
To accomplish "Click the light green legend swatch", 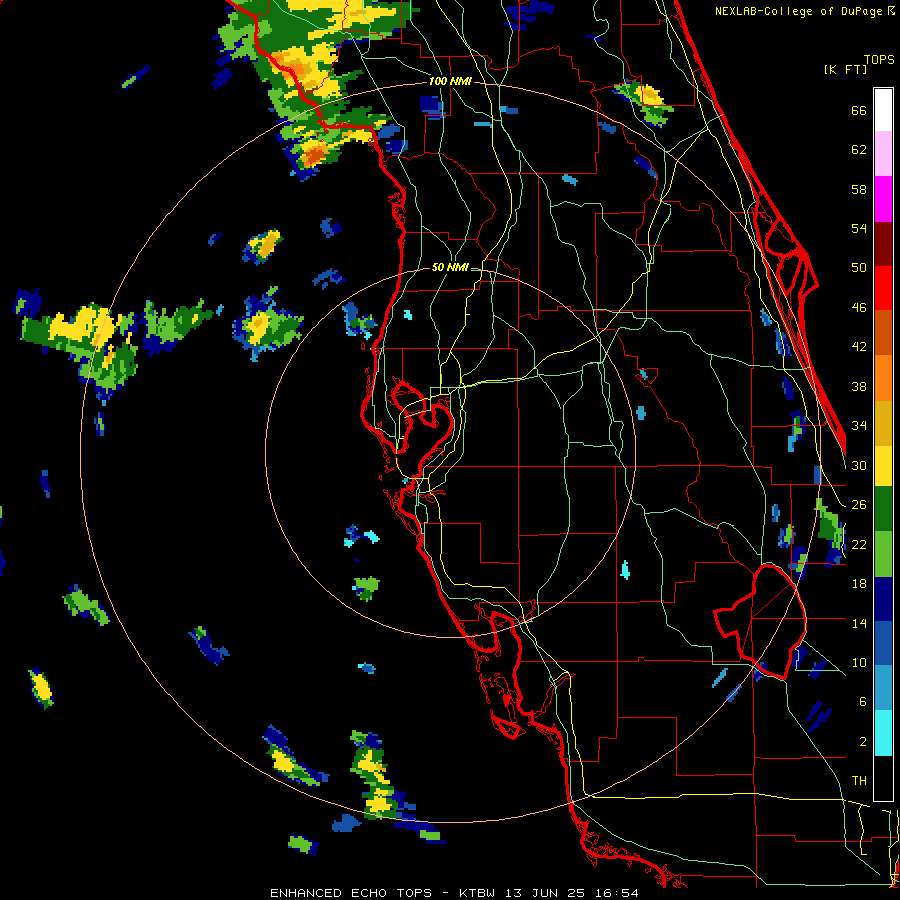I will pyautogui.click(x=883, y=554).
